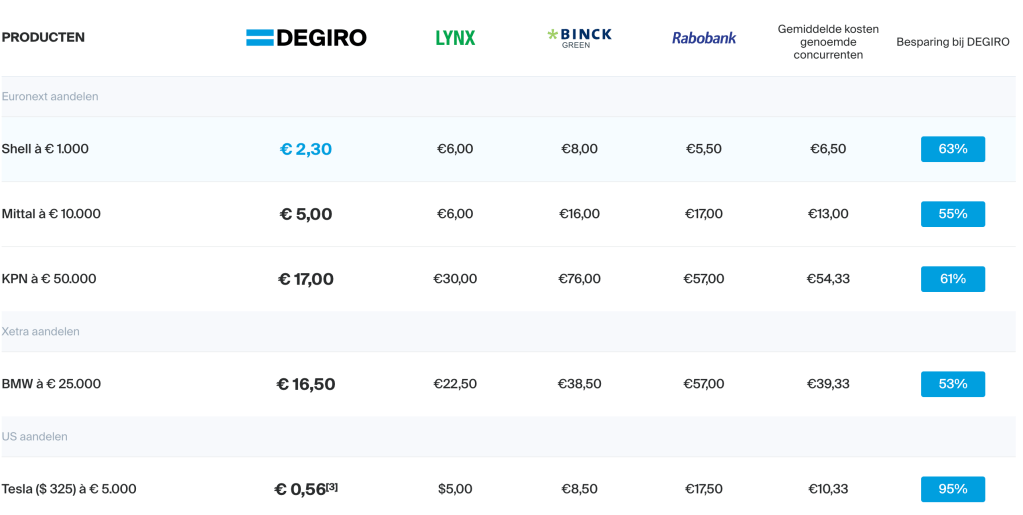Click DEGIRO's € 2,30 Shell price
Viewport: 1023px width, 515px height.
[306, 149]
